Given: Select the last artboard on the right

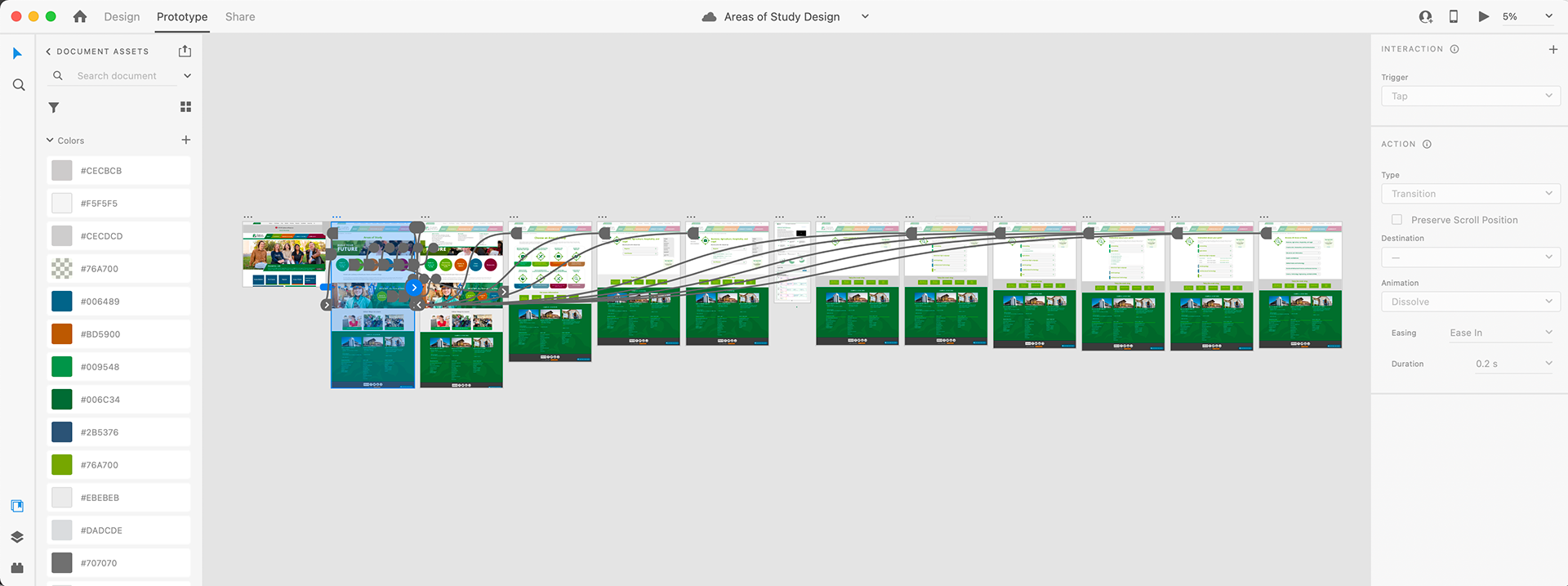Looking at the screenshot, I should pos(1300,285).
